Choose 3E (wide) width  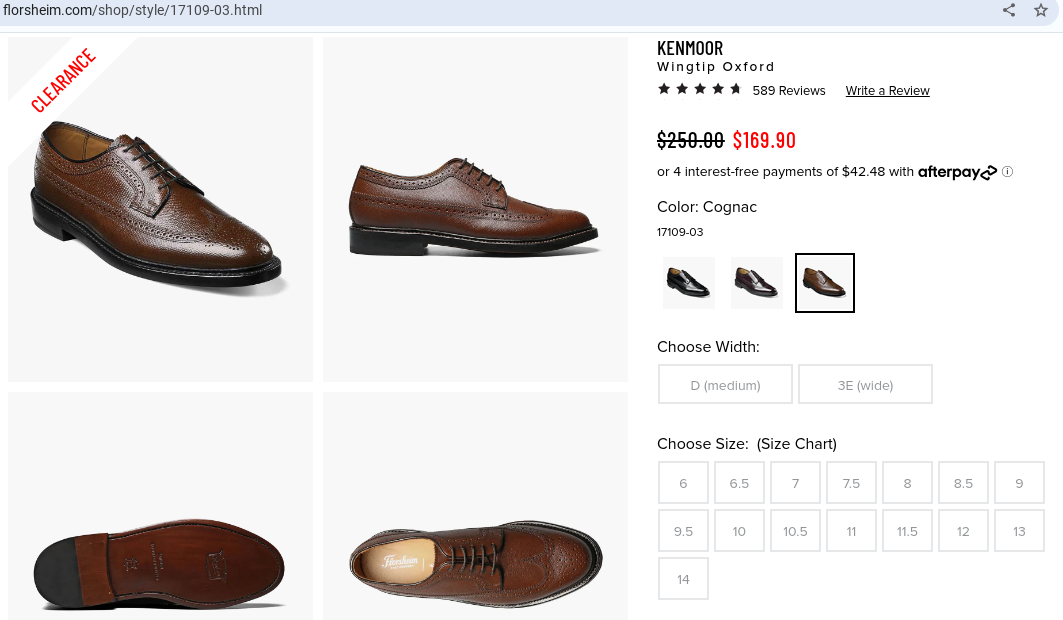865,384
